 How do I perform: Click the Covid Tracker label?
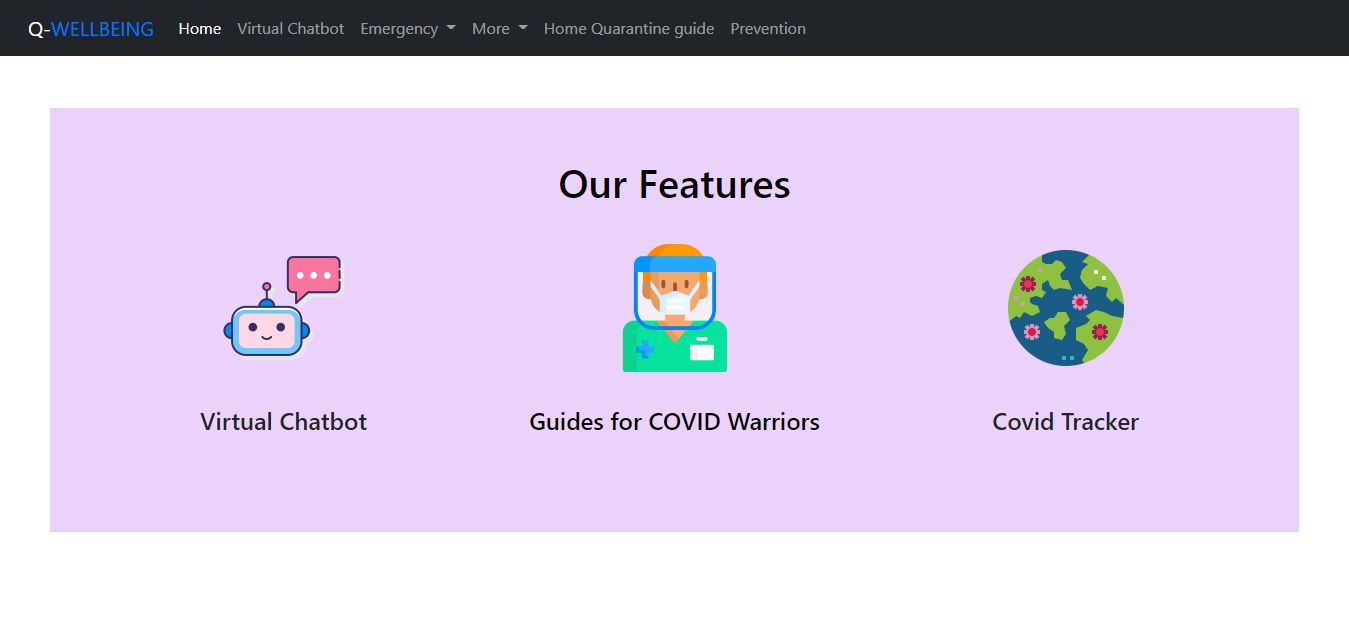pyautogui.click(x=1064, y=422)
